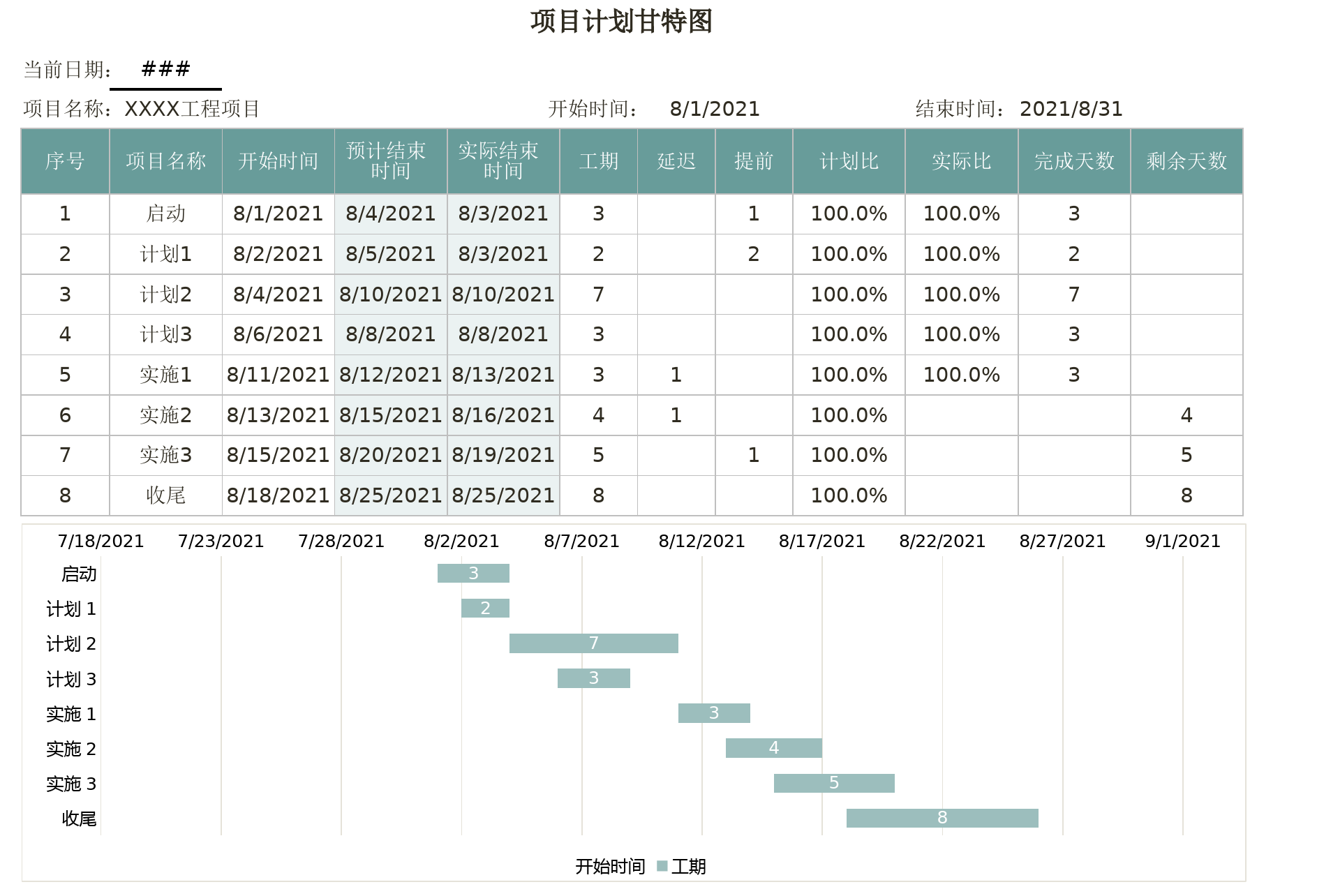
Task: Select the 剩余天数 value 5 in 实施3 row
Action: coord(1186,455)
